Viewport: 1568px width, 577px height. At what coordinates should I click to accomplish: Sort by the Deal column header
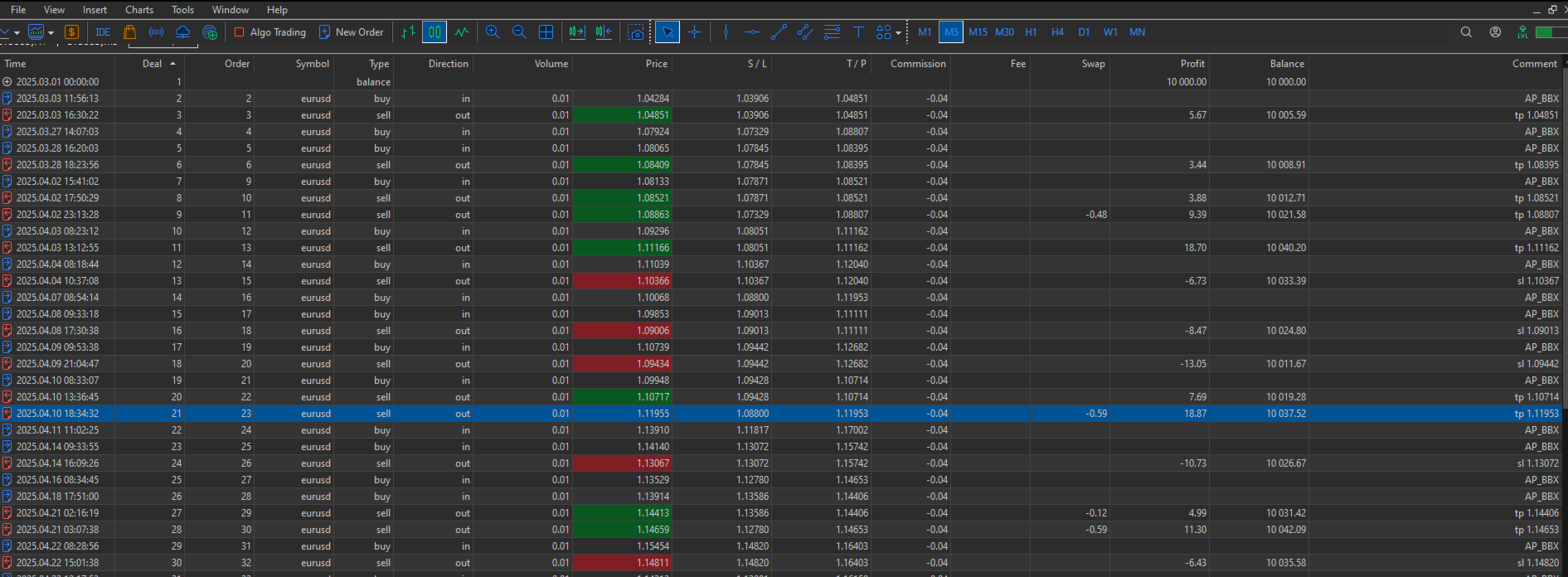[x=152, y=64]
